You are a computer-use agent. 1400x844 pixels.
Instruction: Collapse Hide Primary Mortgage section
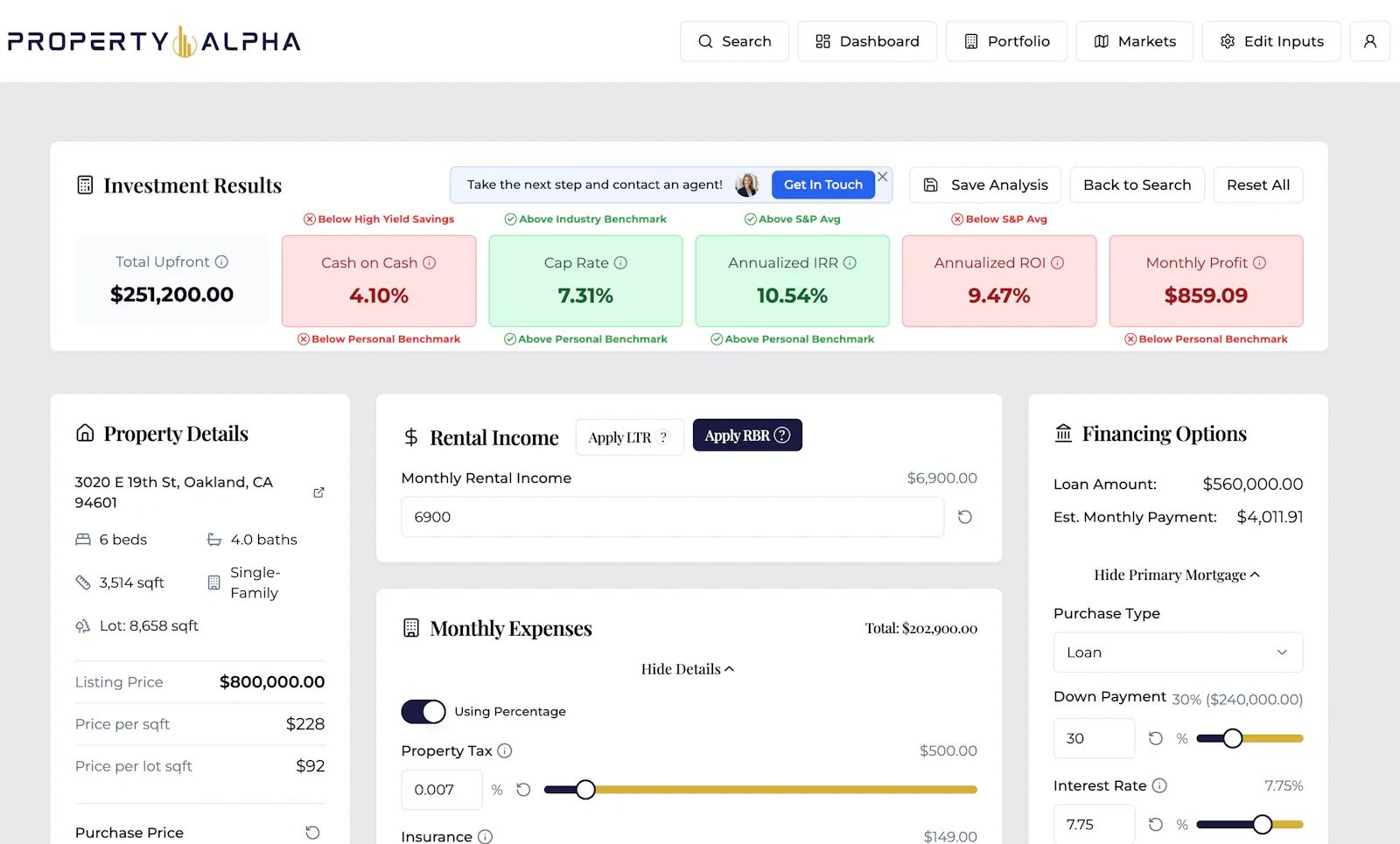point(1177,575)
